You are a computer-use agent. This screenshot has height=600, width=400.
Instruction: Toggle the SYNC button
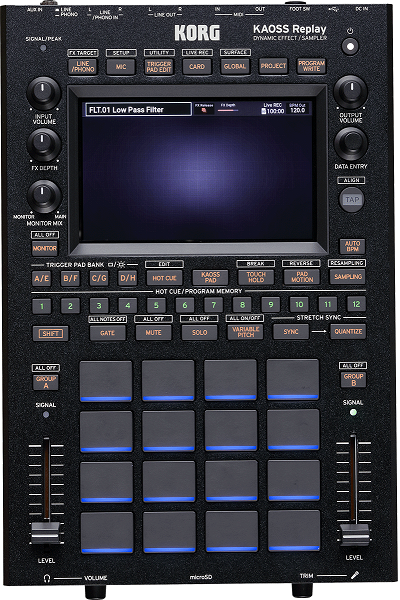[291, 332]
